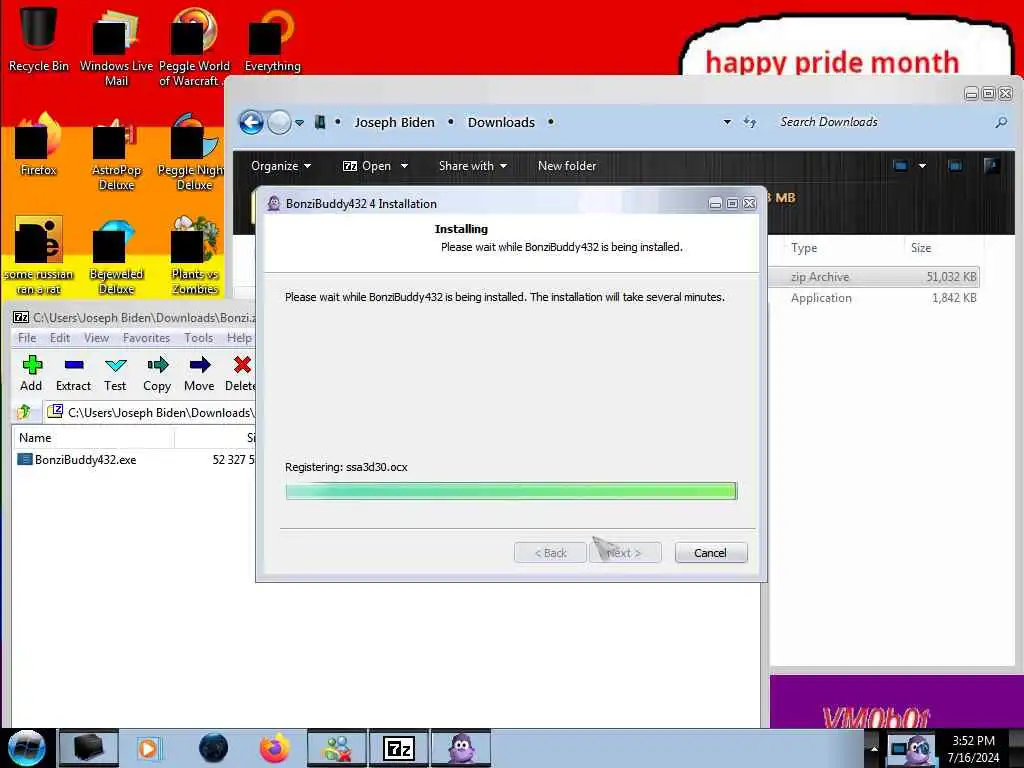Select the Application file row
The image size is (1024, 768).
coord(875,298)
